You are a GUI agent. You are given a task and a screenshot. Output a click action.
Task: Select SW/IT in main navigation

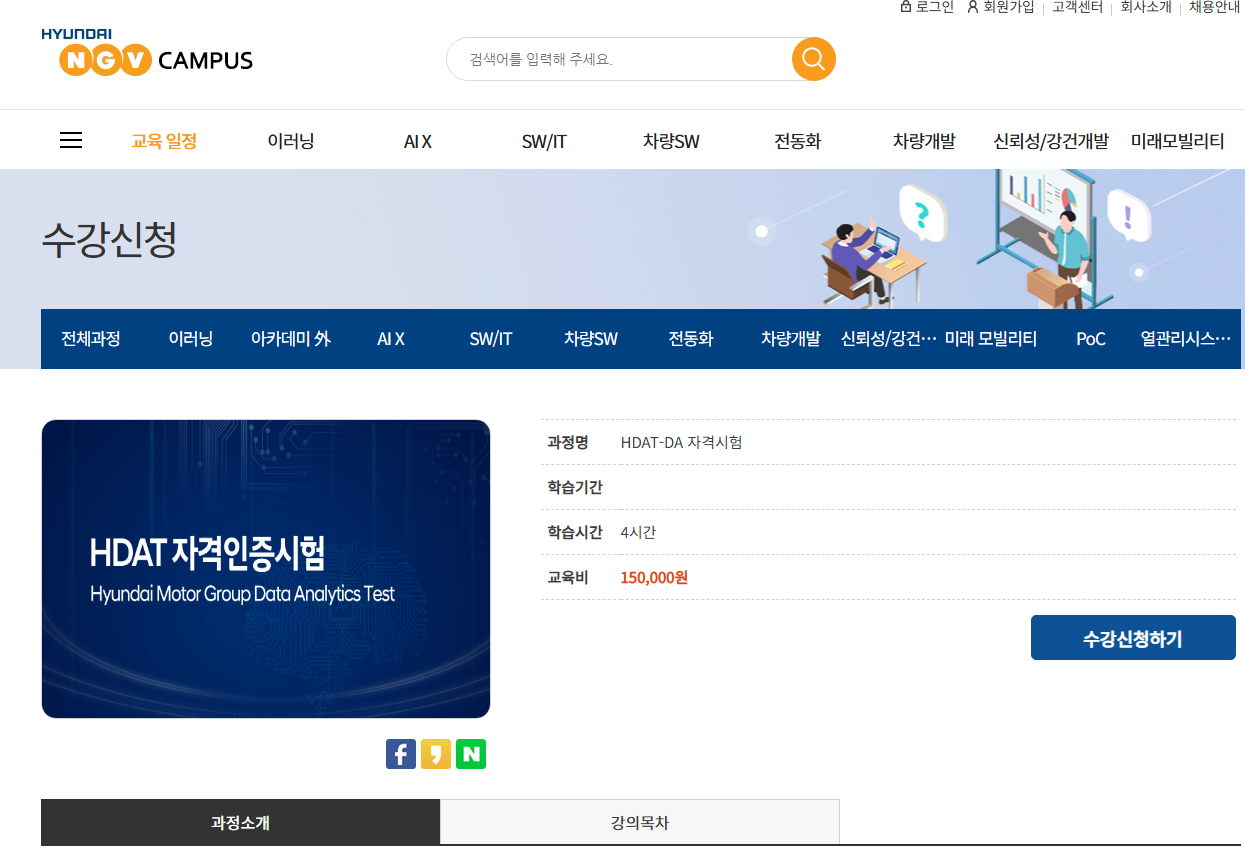click(544, 141)
